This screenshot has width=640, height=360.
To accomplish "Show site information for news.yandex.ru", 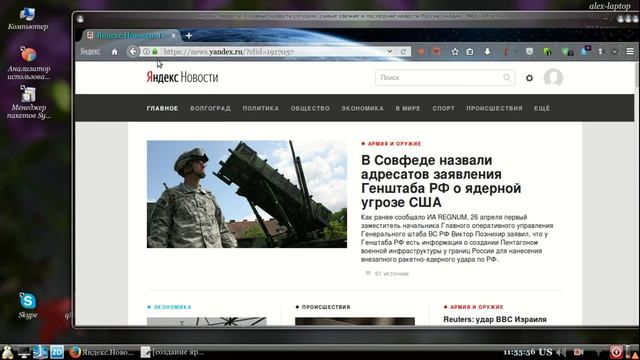I will 146,52.
